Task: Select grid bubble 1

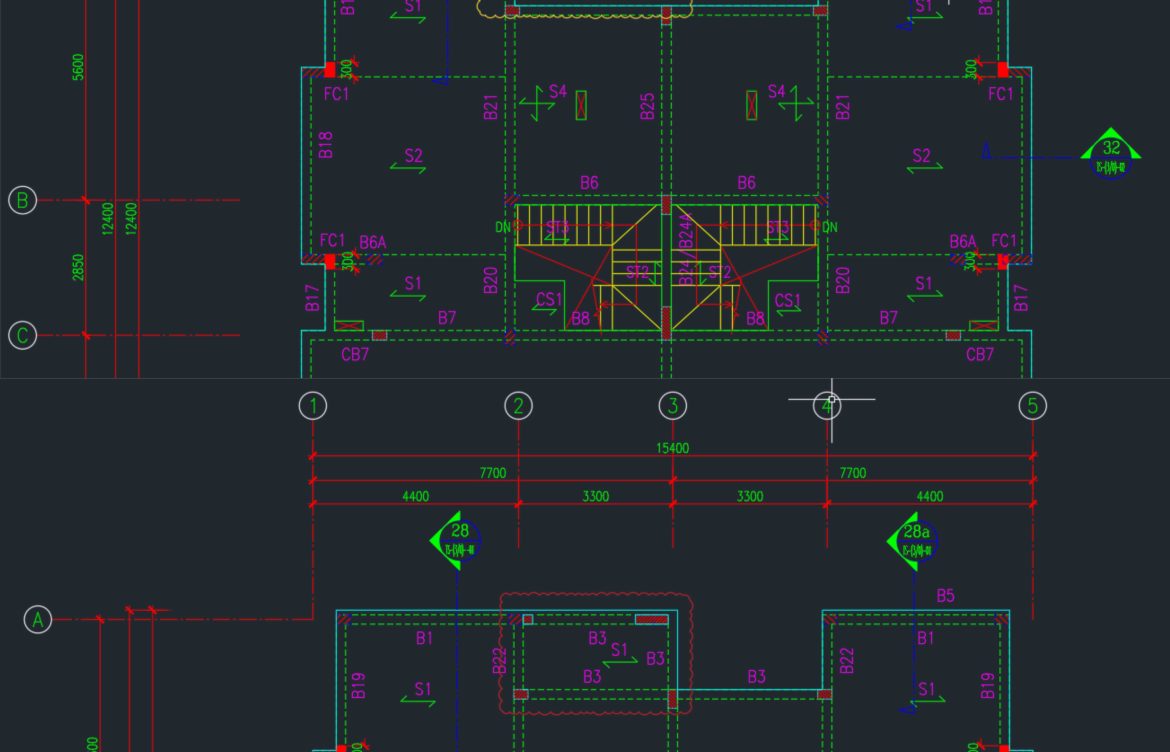Action: [x=313, y=406]
